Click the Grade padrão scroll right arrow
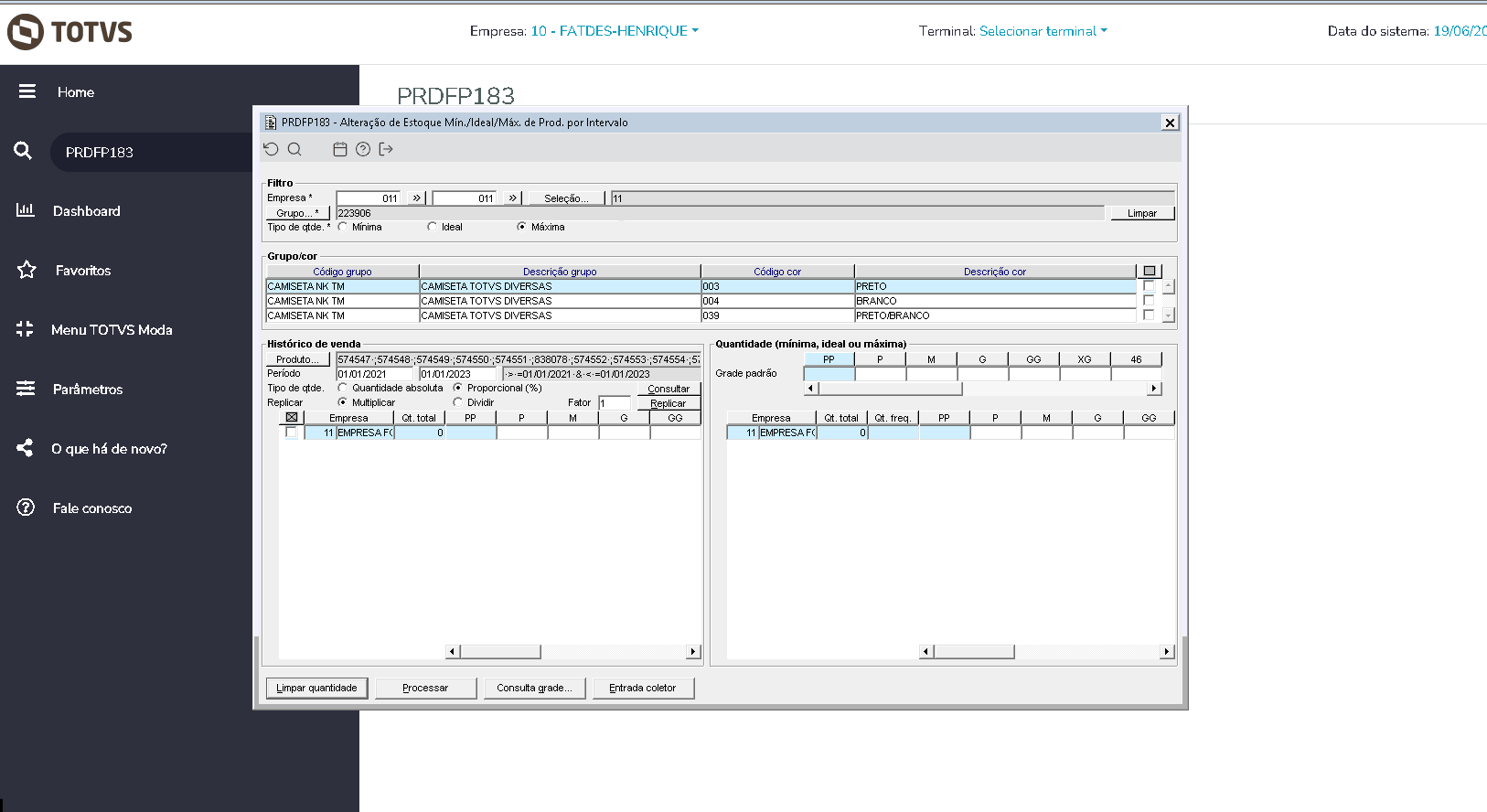The height and width of the screenshot is (812, 1487). pos(1154,389)
